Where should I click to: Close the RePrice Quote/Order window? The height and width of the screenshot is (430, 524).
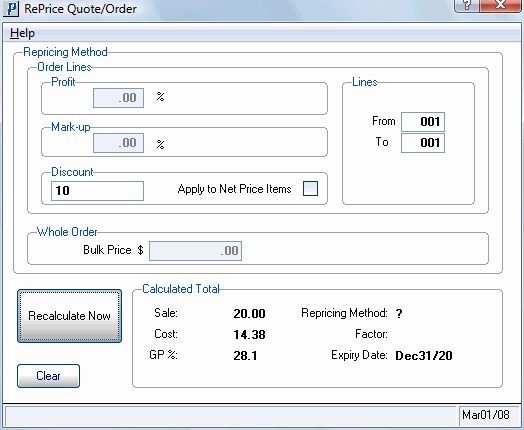pos(500,5)
